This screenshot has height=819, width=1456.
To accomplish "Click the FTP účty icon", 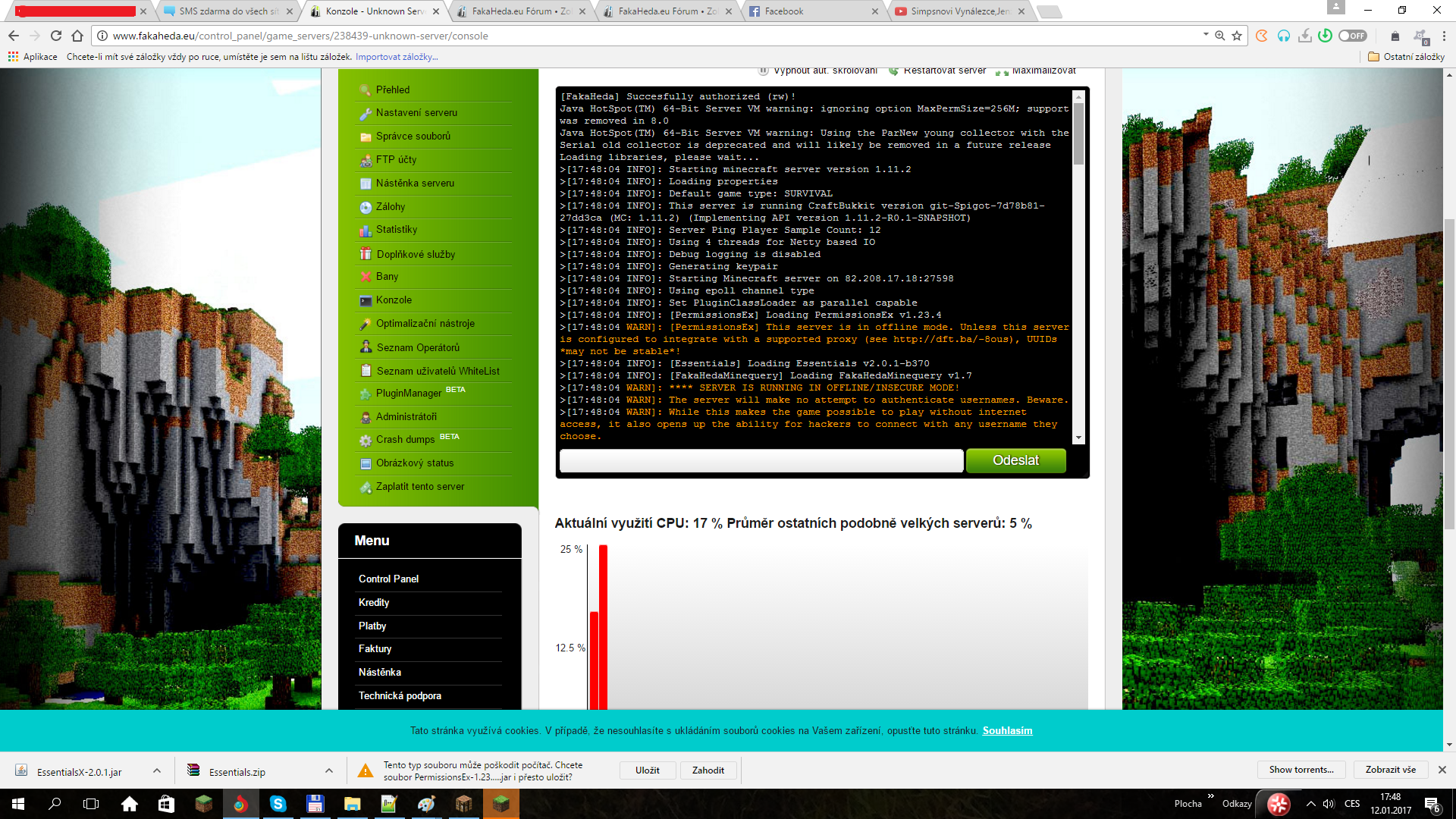I will (366, 161).
